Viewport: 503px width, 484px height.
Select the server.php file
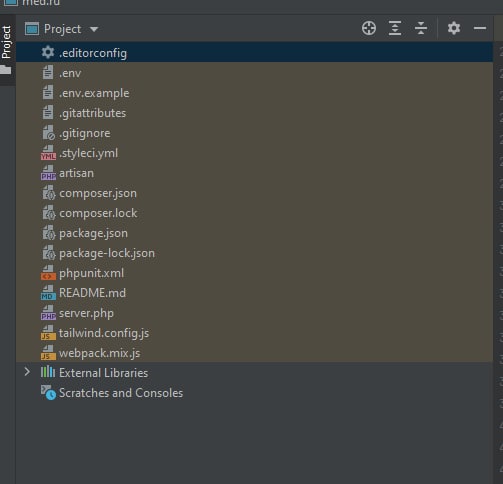click(x=254, y=313)
